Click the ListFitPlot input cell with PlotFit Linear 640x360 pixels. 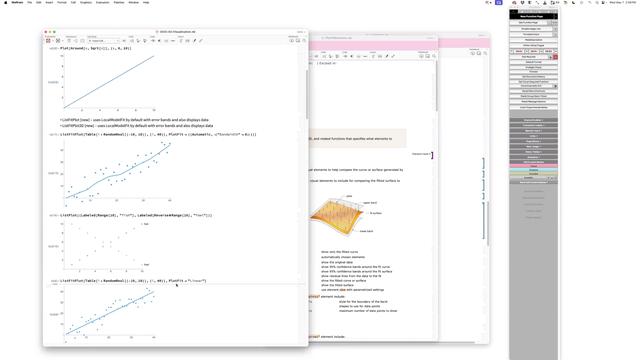[133, 281]
